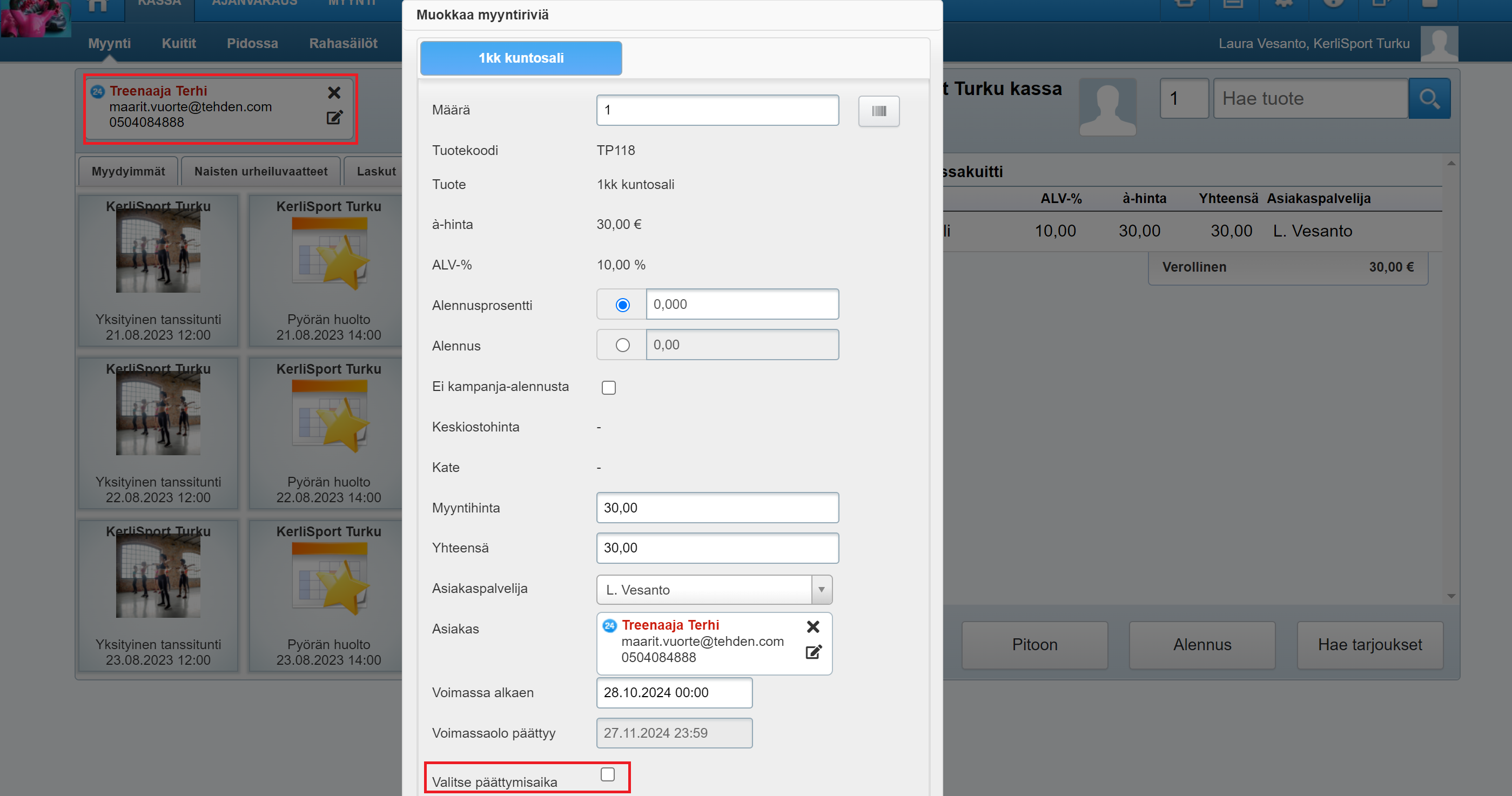Click the magnifier search button
Image resolution: width=1512 pixels, height=796 pixels.
point(1429,98)
